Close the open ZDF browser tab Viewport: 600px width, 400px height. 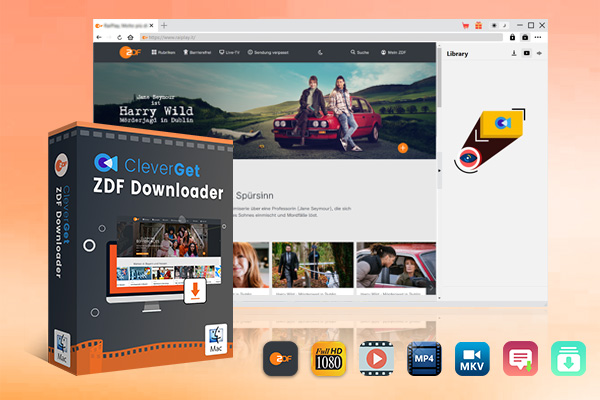click(152, 26)
